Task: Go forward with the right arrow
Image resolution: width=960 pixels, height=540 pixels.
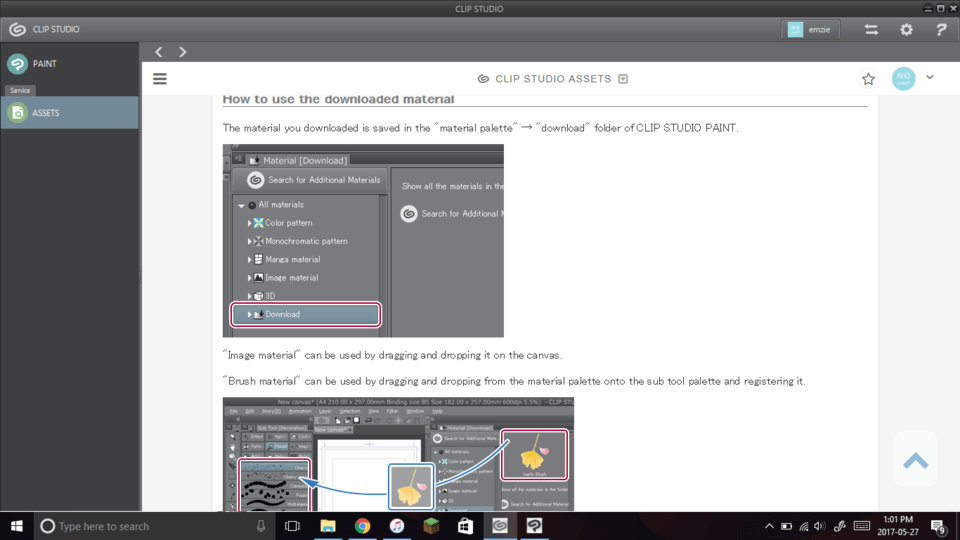Action: point(182,52)
